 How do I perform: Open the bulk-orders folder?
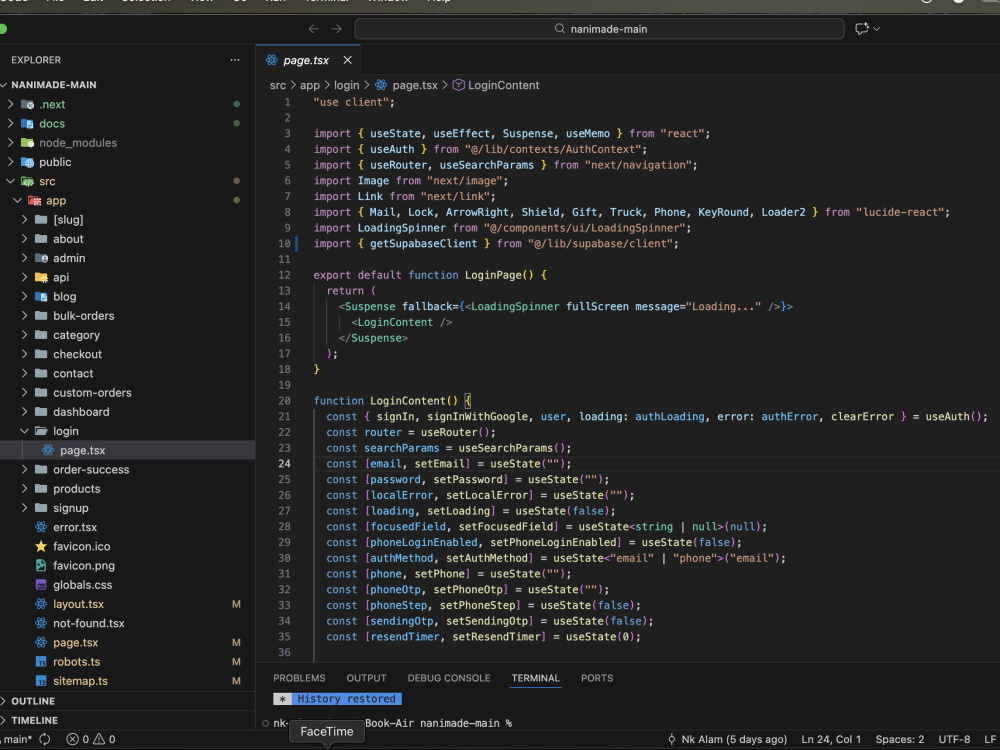click(x=84, y=316)
